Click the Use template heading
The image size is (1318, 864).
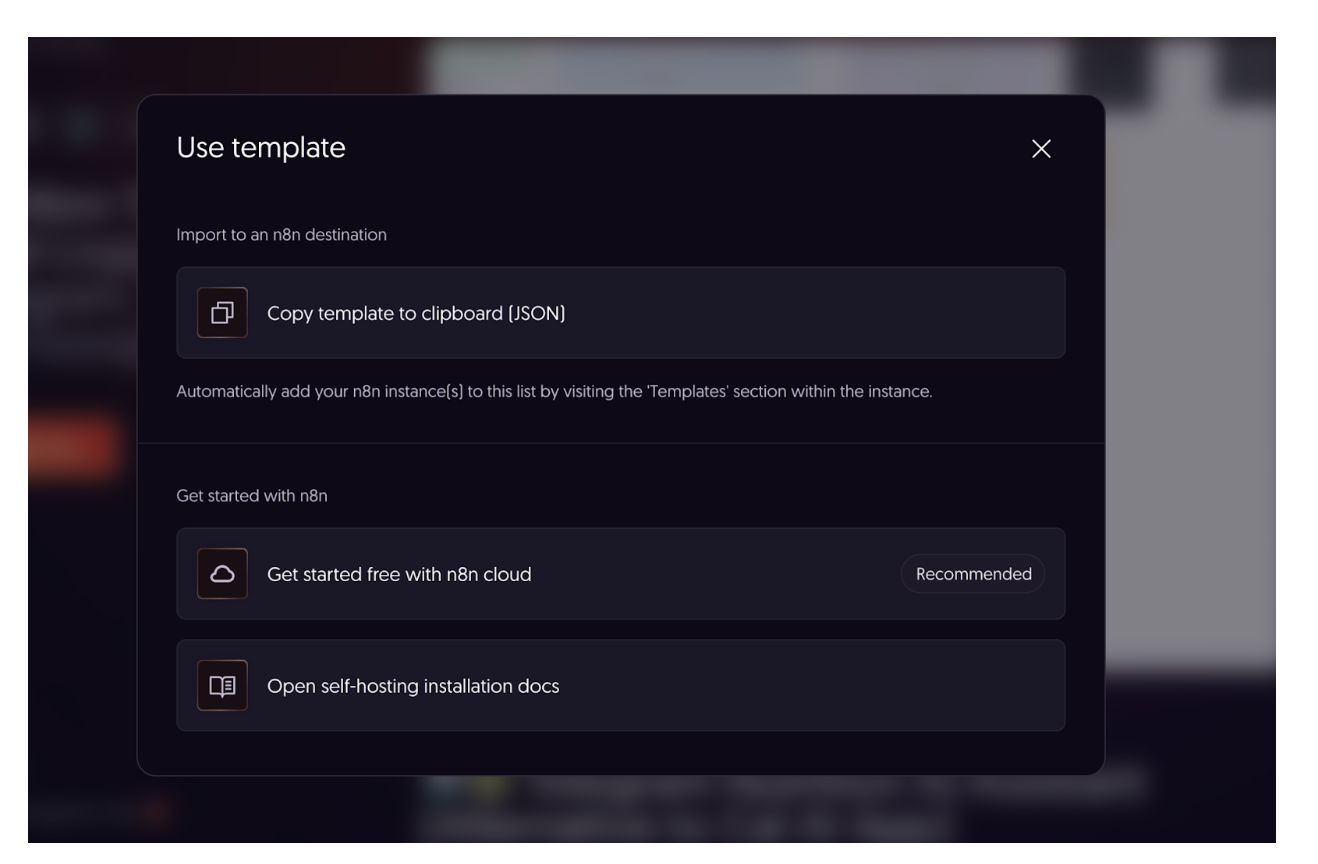261,148
